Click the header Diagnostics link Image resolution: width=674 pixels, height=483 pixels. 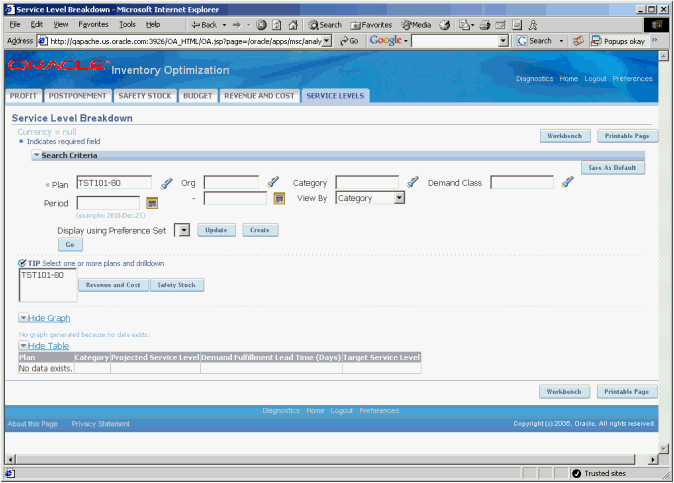534,79
